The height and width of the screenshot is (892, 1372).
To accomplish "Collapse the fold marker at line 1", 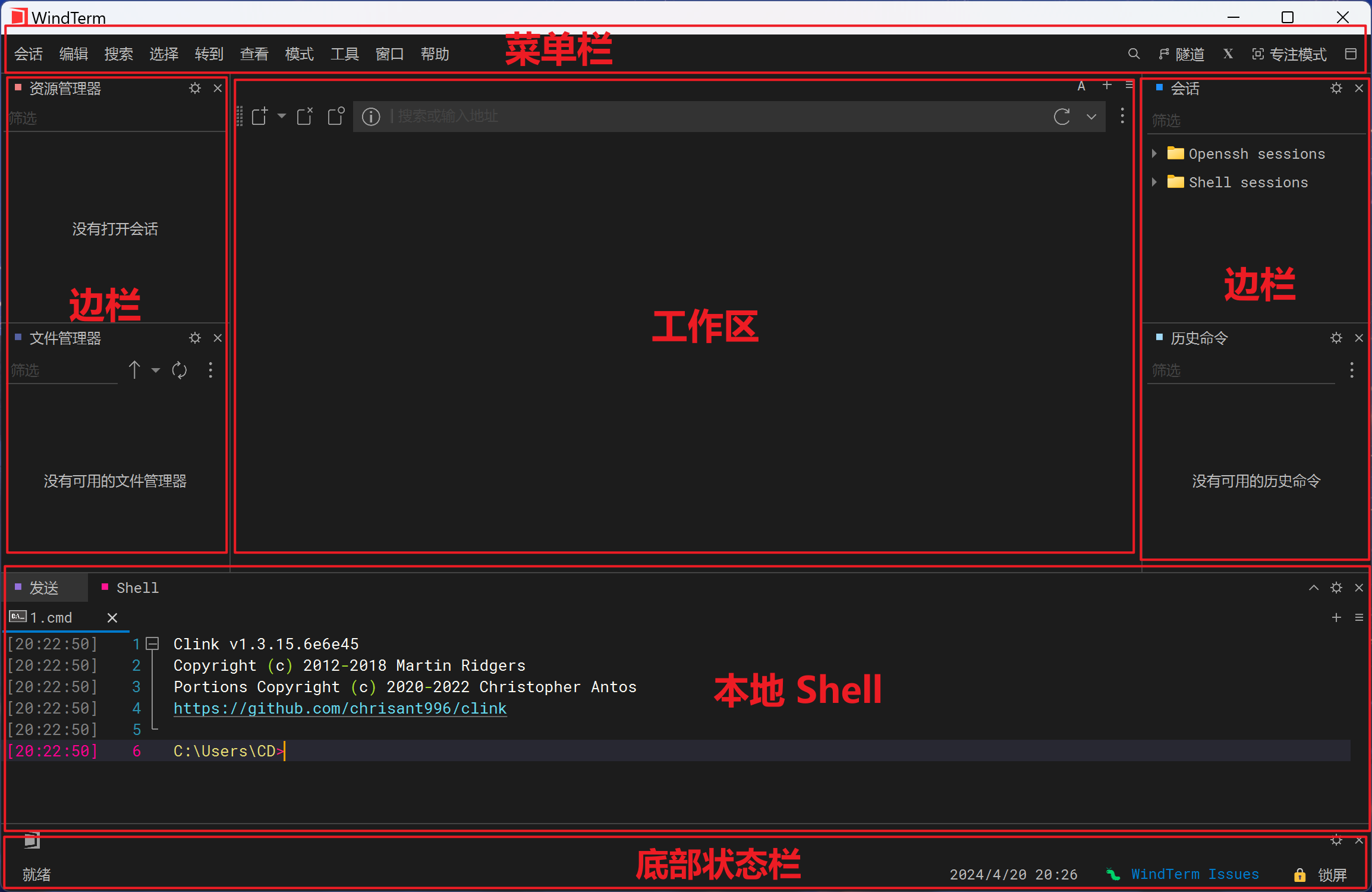I will coord(153,643).
